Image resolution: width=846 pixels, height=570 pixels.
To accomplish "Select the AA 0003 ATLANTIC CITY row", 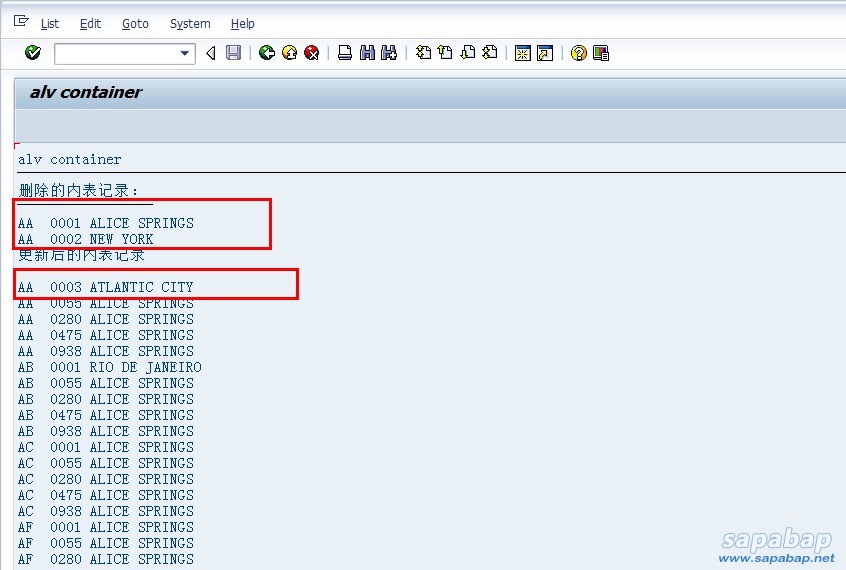I will click(x=105, y=287).
